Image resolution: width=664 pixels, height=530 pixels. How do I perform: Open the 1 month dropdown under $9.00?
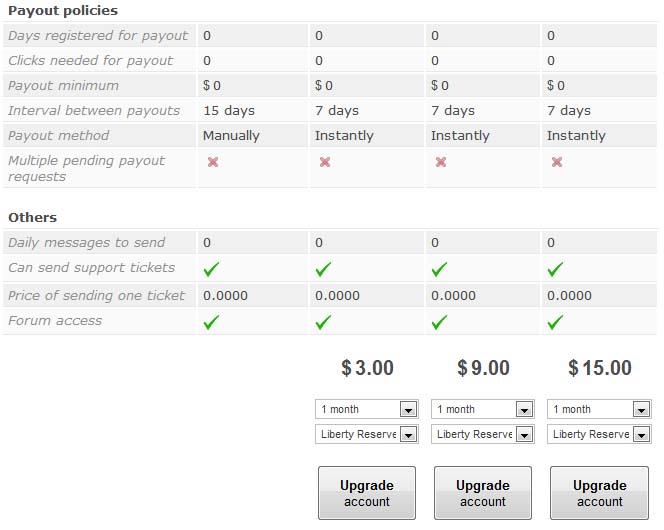483,409
